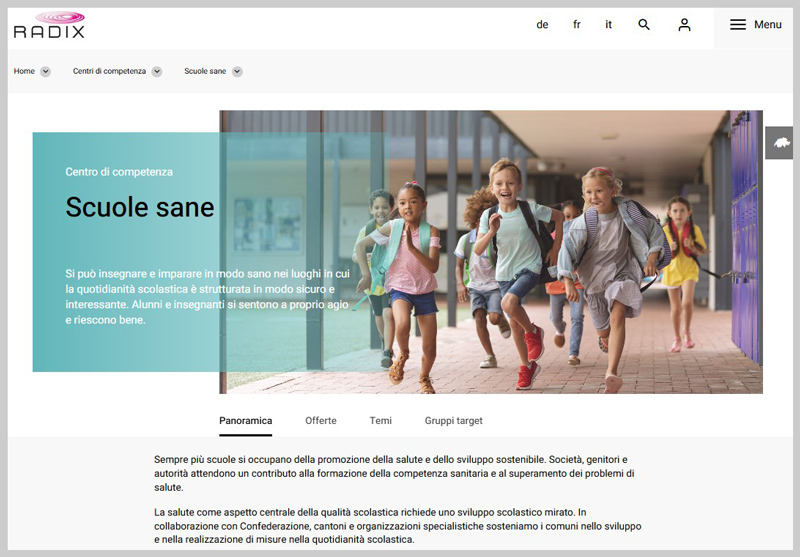
Task: Open the search magnifier icon
Action: click(x=644, y=25)
